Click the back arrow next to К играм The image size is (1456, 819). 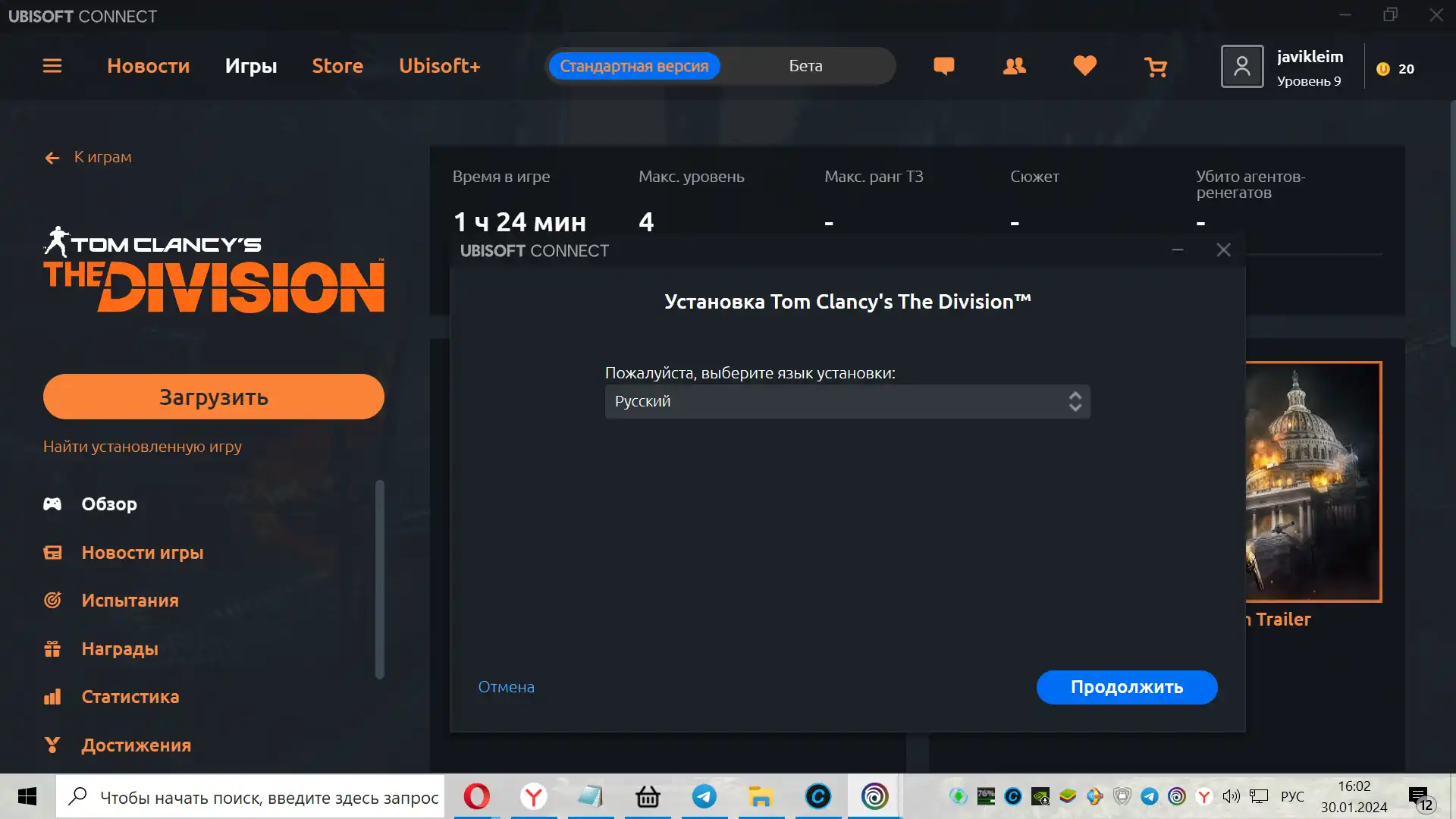52,158
